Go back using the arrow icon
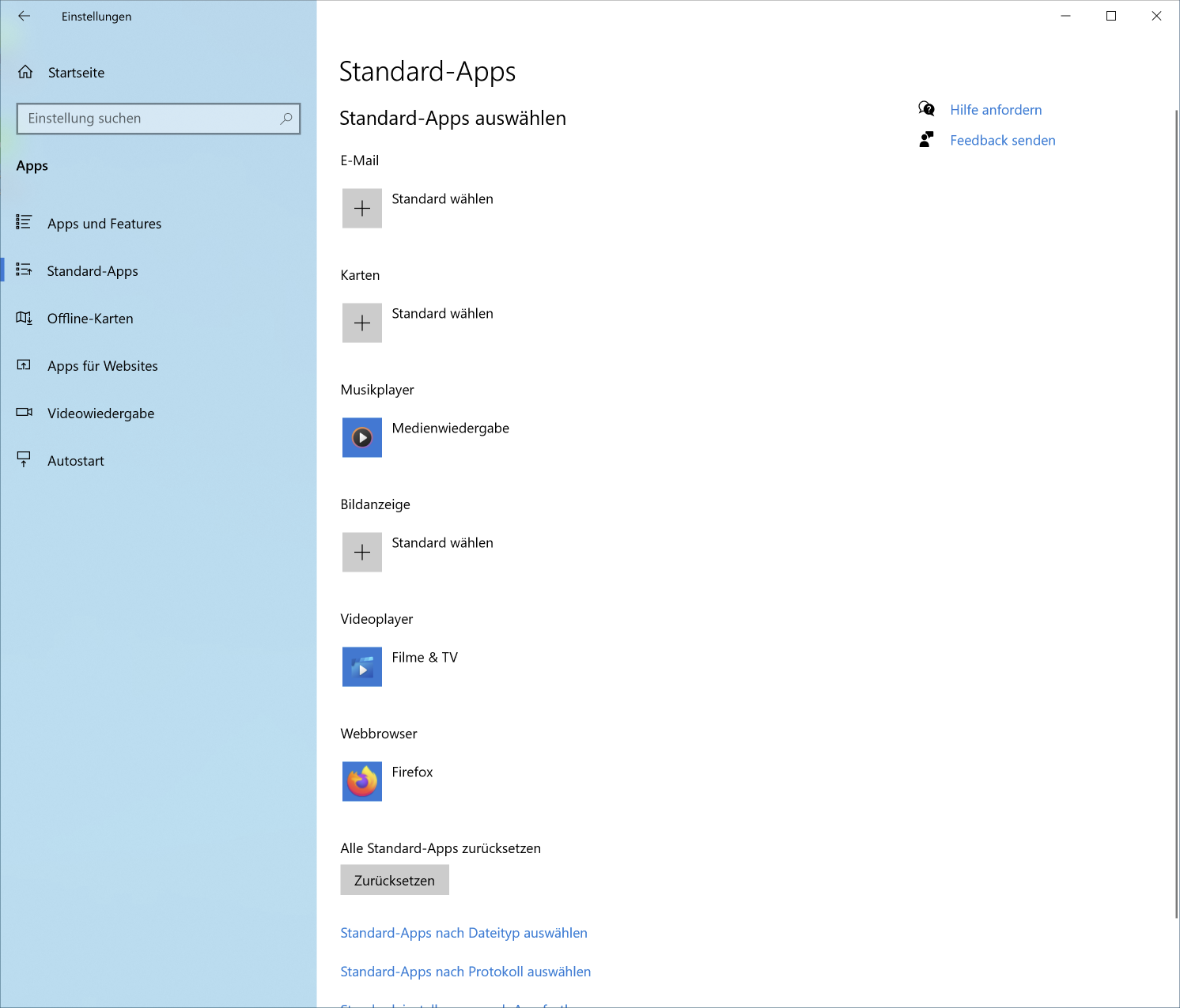The width and height of the screenshot is (1180, 1008). pos(25,16)
